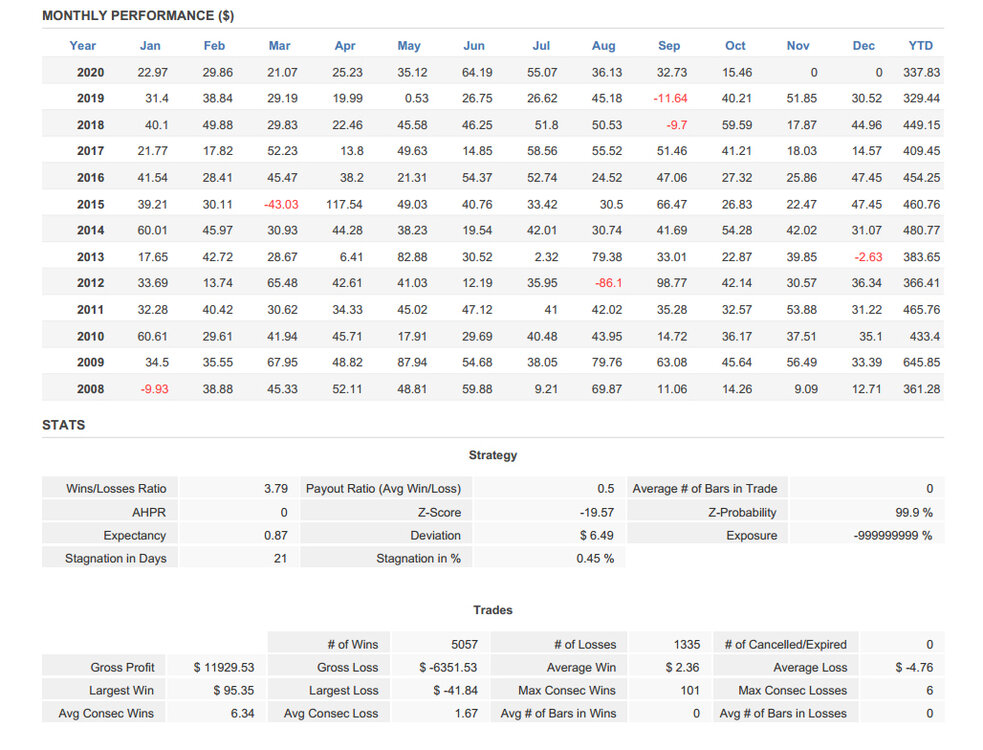The image size is (983, 750).
Task: Click the MONTHLY PERFORMANCE ($) heading
Action: pyautogui.click(x=138, y=16)
